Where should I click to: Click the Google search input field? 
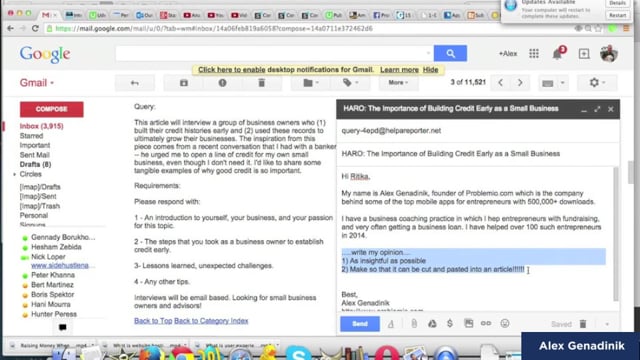(274, 53)
